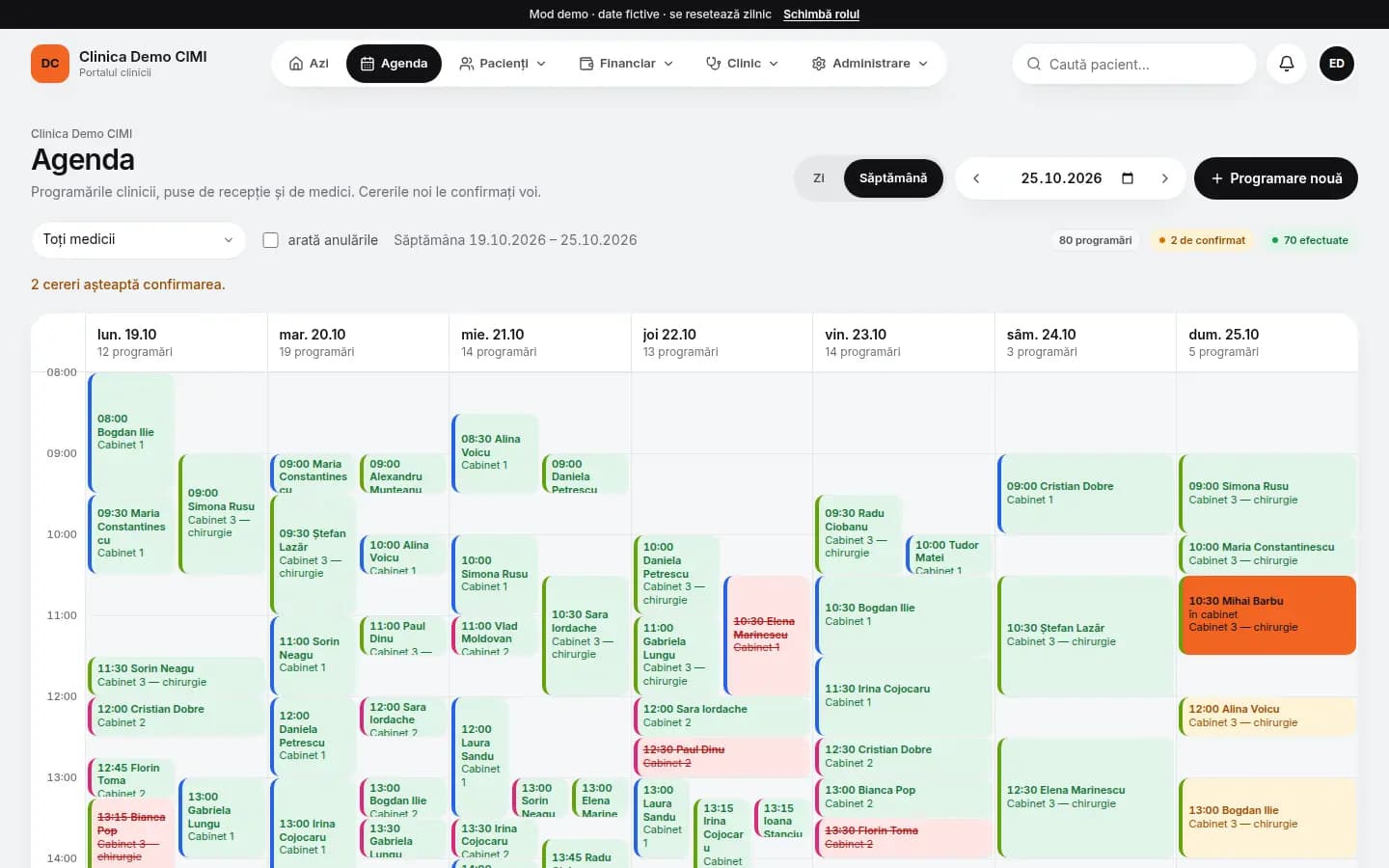Click the calendar icon on Agenda tab

(368, 64)
